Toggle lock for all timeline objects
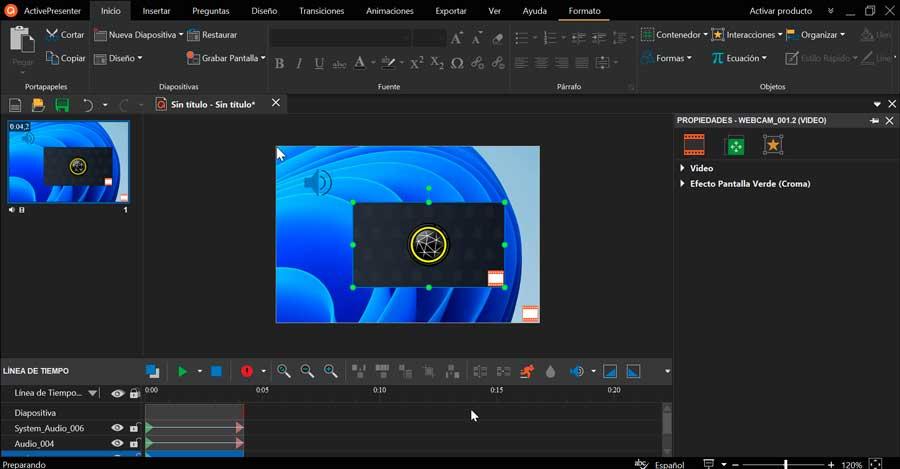The width and height of the screenshot is (900, 469). coord(134,393)
